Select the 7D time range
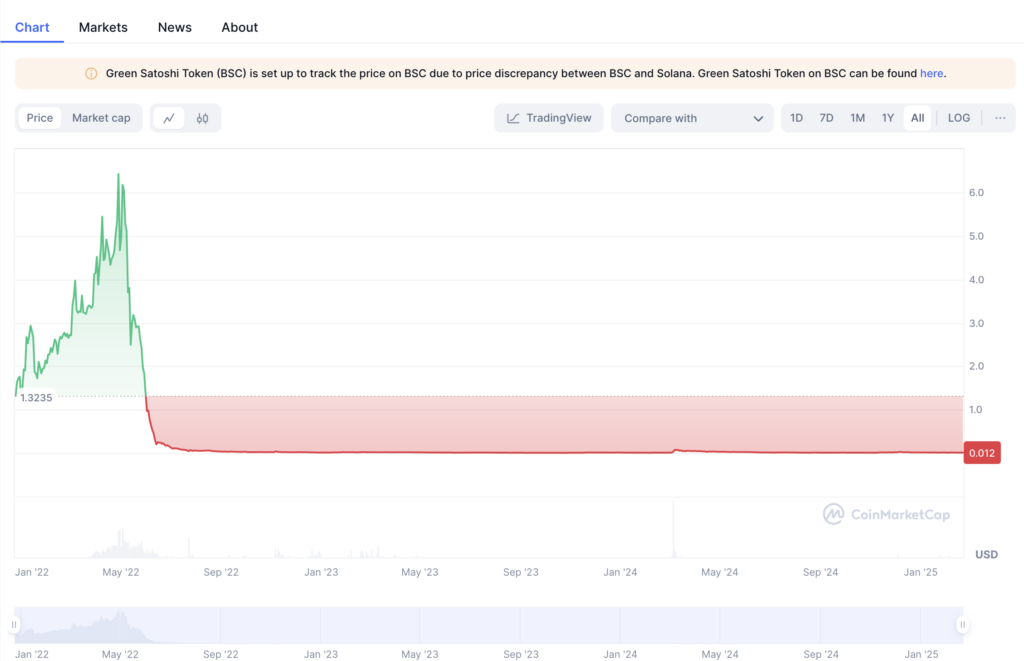 coord(826,118)
